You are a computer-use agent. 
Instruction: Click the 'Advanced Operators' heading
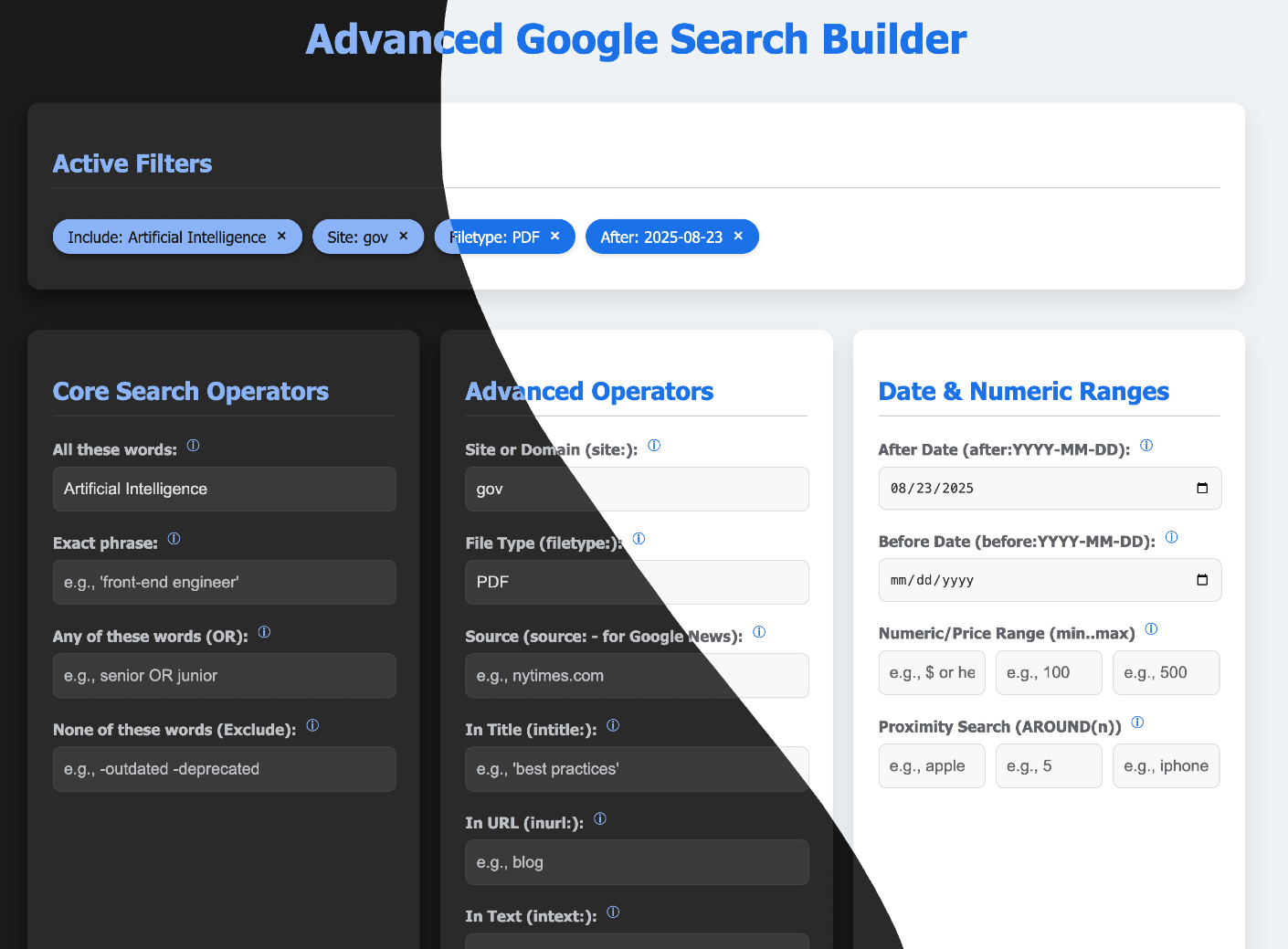(589, 391)
